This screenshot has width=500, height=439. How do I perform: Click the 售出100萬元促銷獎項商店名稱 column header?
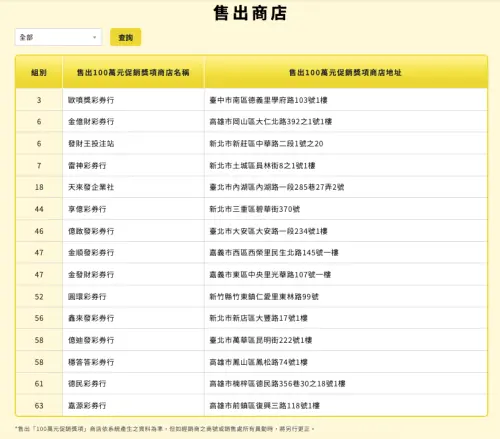pyautogui.click(x=133, y=72)
